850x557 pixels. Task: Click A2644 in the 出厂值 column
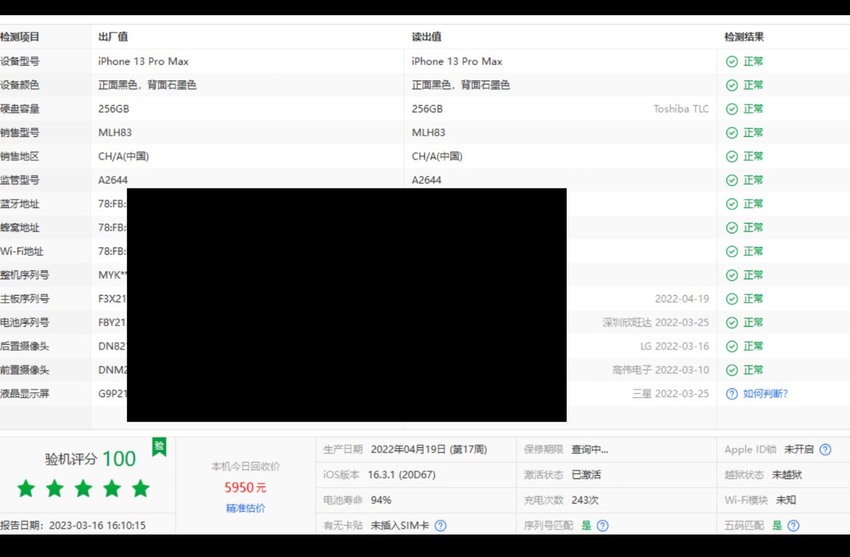(x=113, y=180)
